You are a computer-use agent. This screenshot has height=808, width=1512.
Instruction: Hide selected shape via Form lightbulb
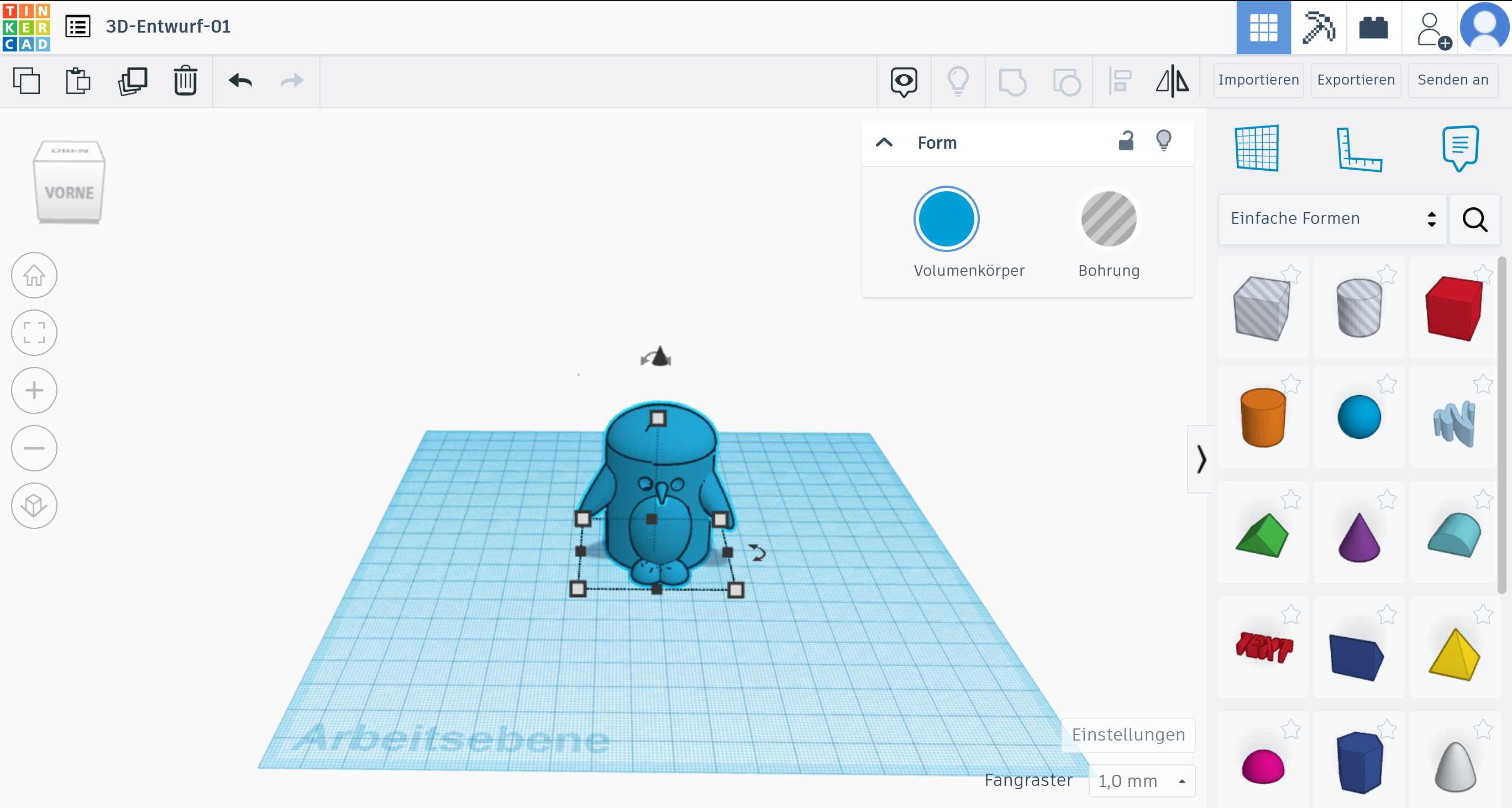[1163, 141]
